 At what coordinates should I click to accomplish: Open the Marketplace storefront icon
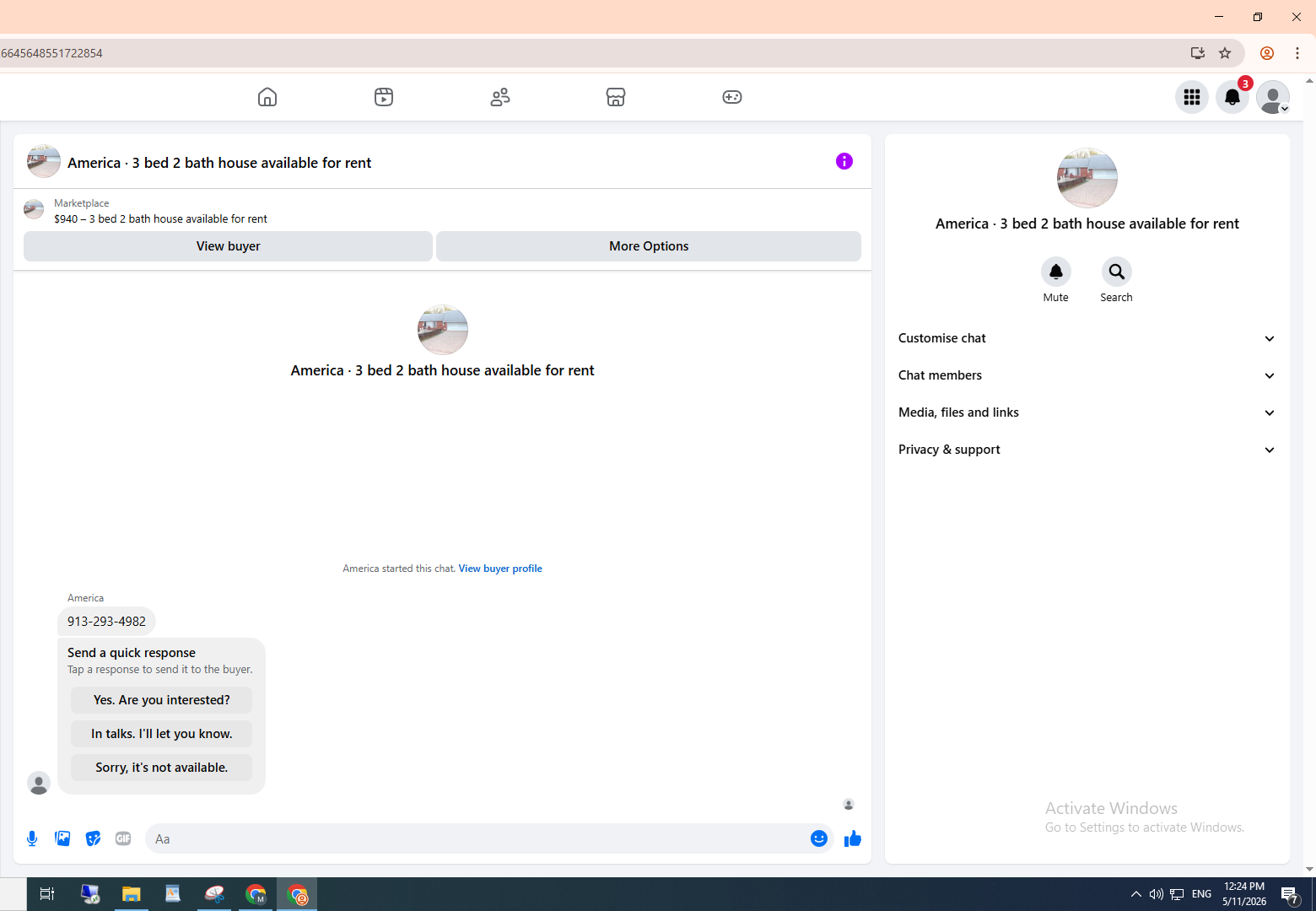616,97
